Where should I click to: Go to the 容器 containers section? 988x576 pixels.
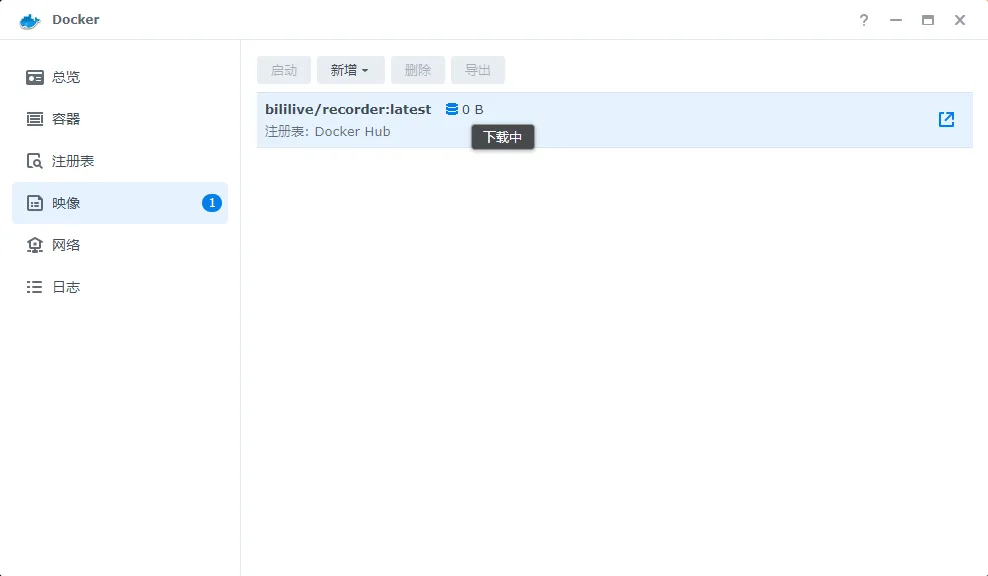tap(120, 119)
